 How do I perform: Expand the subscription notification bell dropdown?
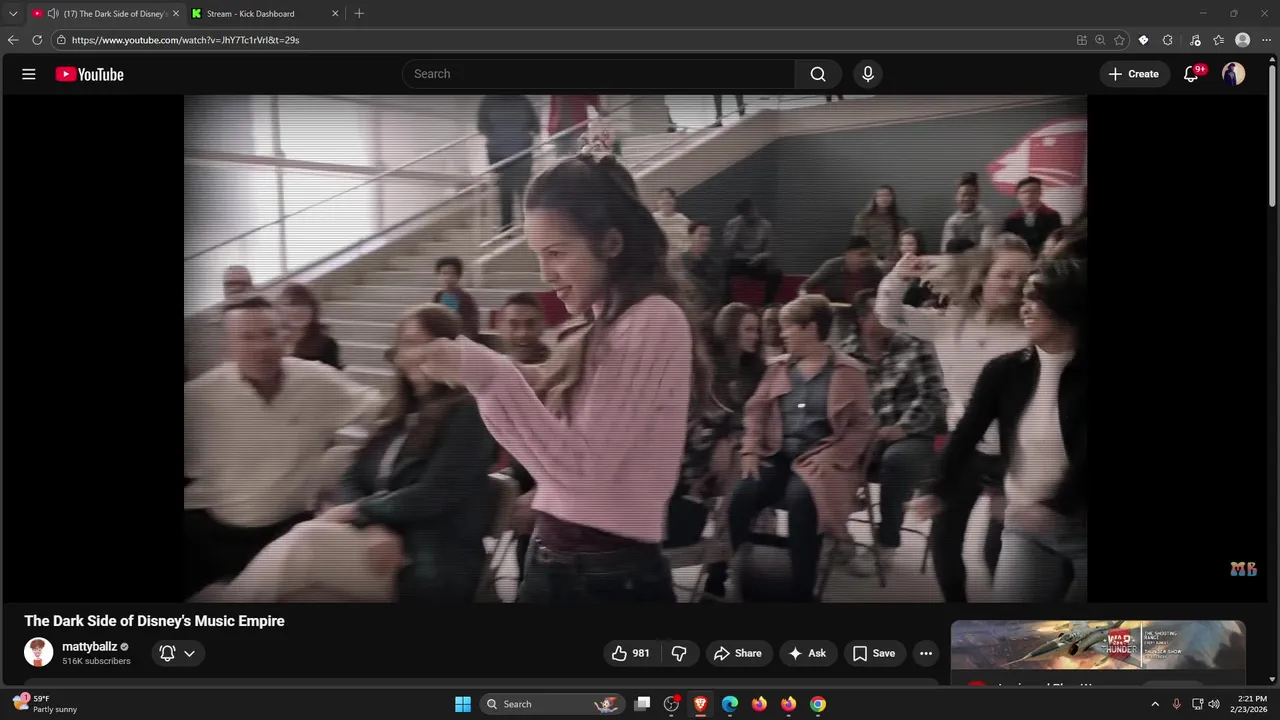tap(178, 653)
